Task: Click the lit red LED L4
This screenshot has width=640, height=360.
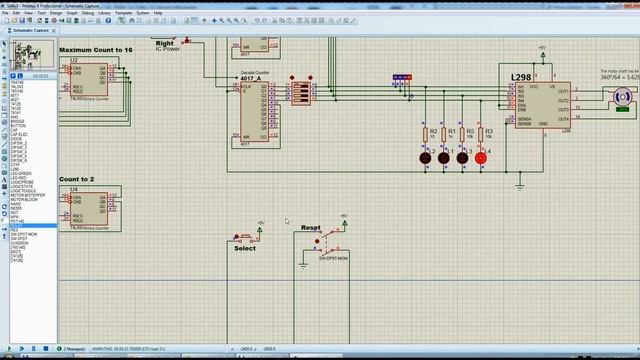Action: [x=481, y=158]
